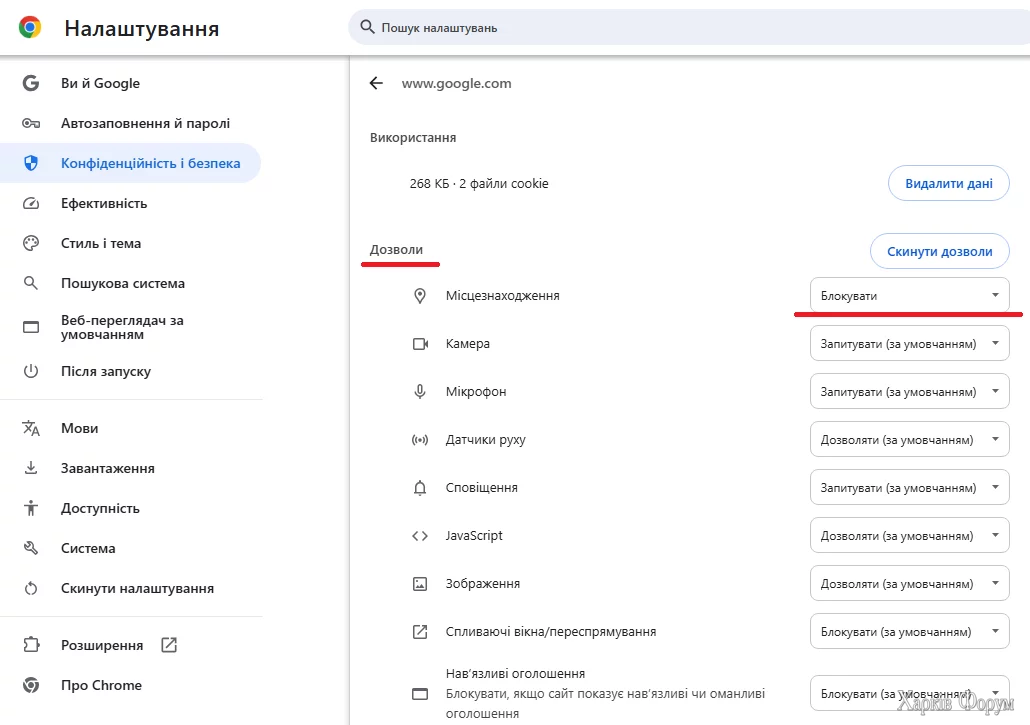The height and width of the screenshot is (725, 1030).
Task: Click the bell icon next to Сповіщення
Action: pyautogui.click(x=420, y=487)
